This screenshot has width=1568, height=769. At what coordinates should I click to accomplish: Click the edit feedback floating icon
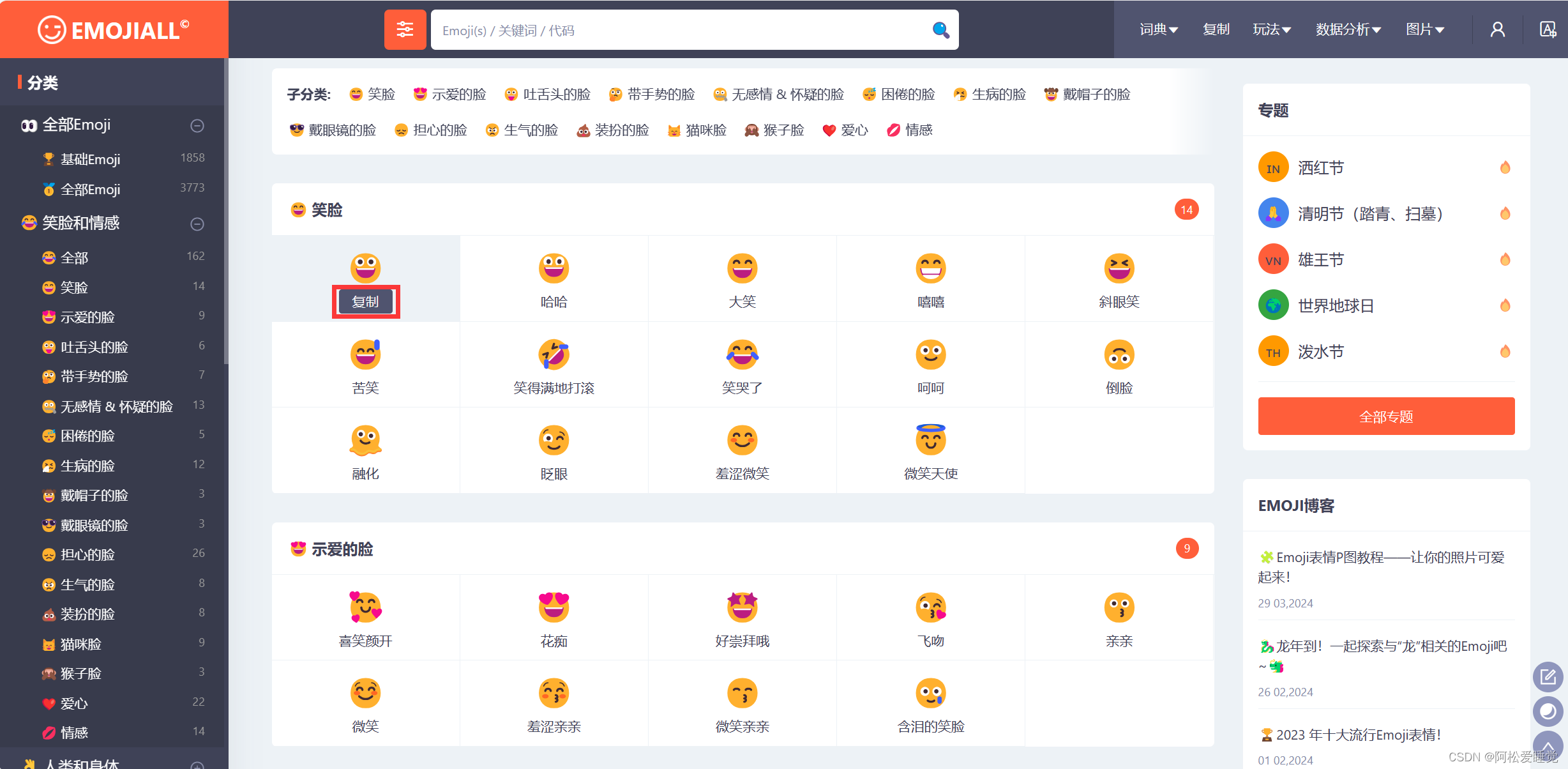pos(1548,677)
